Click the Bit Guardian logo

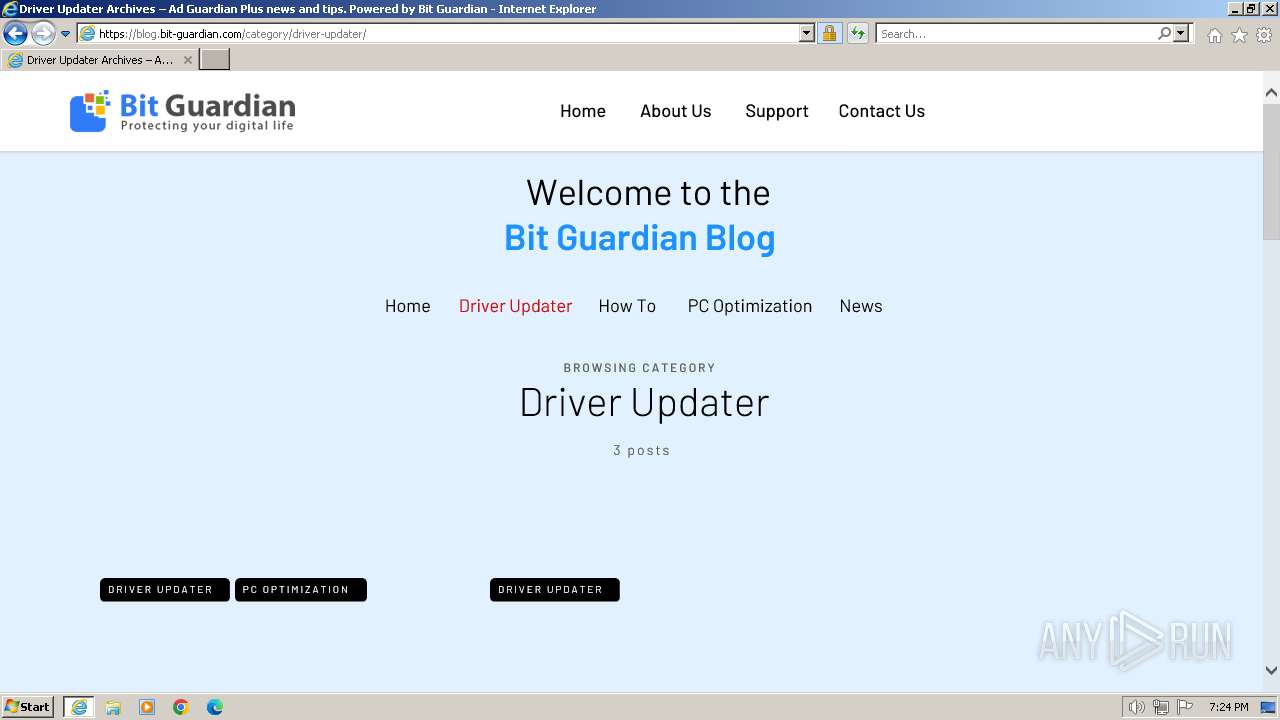182,111
